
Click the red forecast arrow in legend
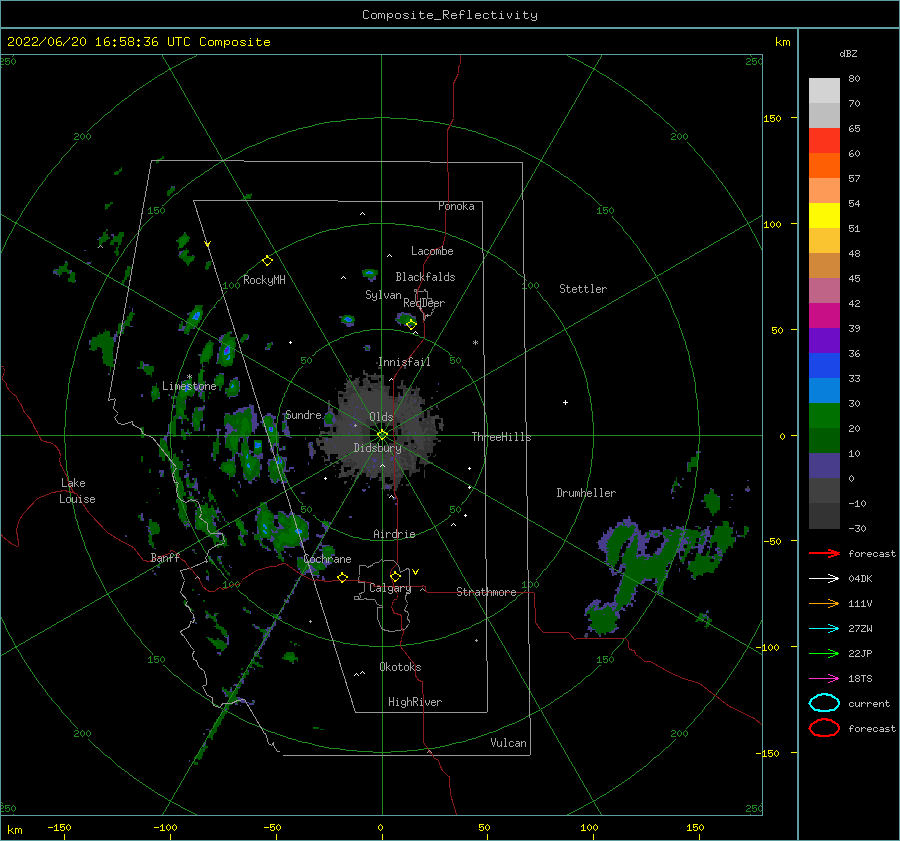coord(824,553)
